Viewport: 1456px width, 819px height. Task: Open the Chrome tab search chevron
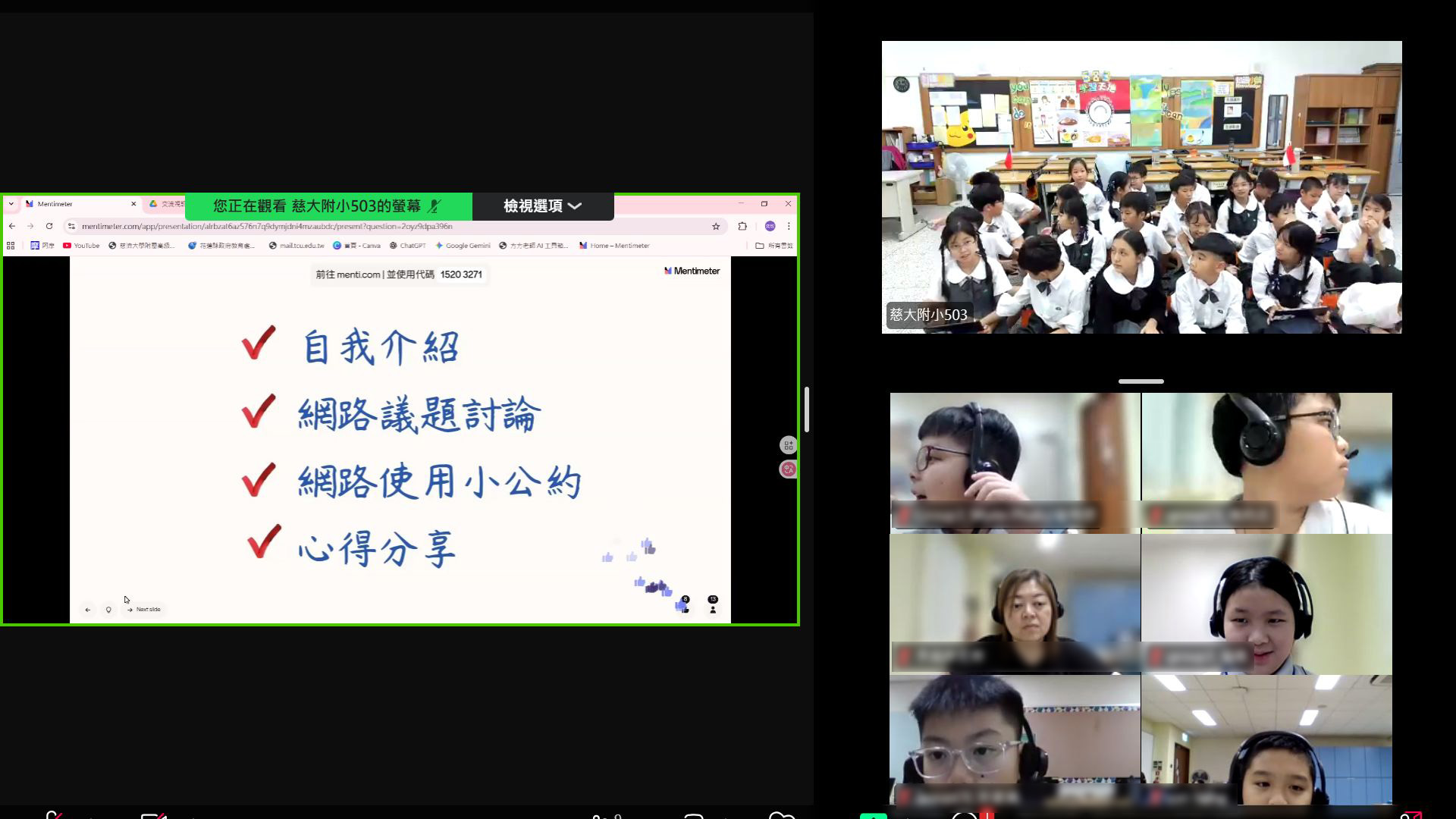(x=11, y=205)
